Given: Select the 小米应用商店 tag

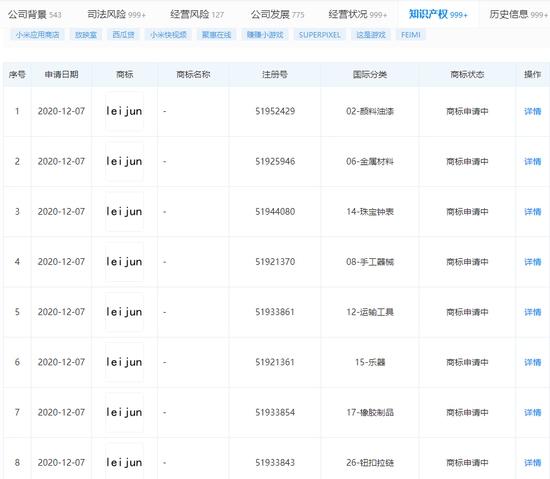Looking at the screenshot, I should pyautogui.click(x=38, y=35).
